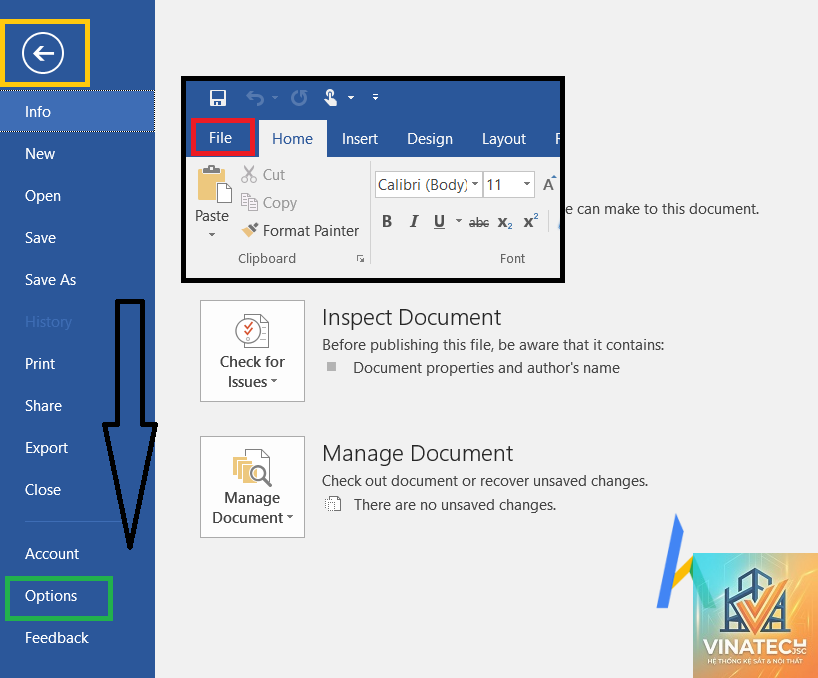Click the Save floppy disk icon
This screenshot has height=678, width=818.
[x=218, y=98]
